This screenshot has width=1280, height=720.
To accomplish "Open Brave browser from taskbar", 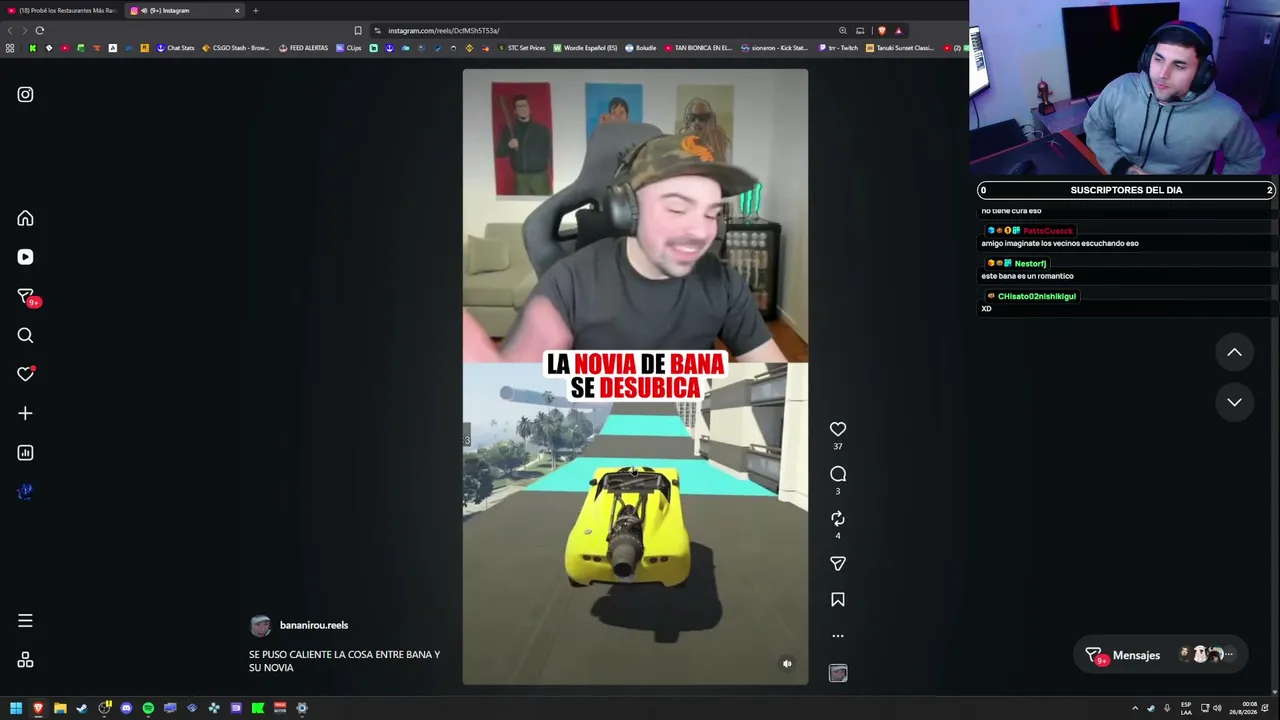I will point(38,709).
